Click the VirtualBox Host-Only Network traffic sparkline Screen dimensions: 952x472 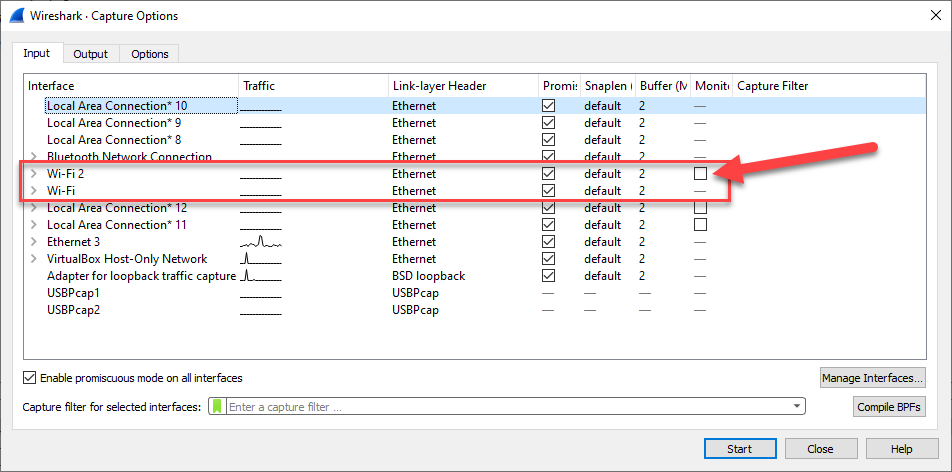click(x=261, y=259)
